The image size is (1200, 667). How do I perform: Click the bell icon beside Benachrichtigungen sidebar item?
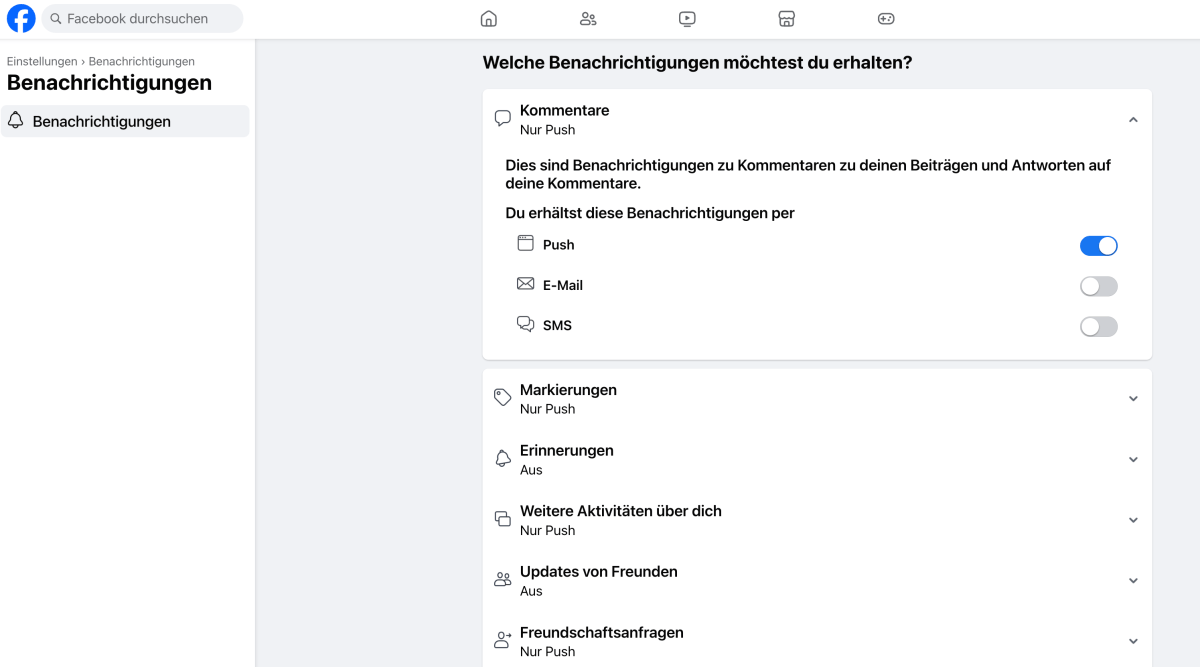[x=16, y=121]
